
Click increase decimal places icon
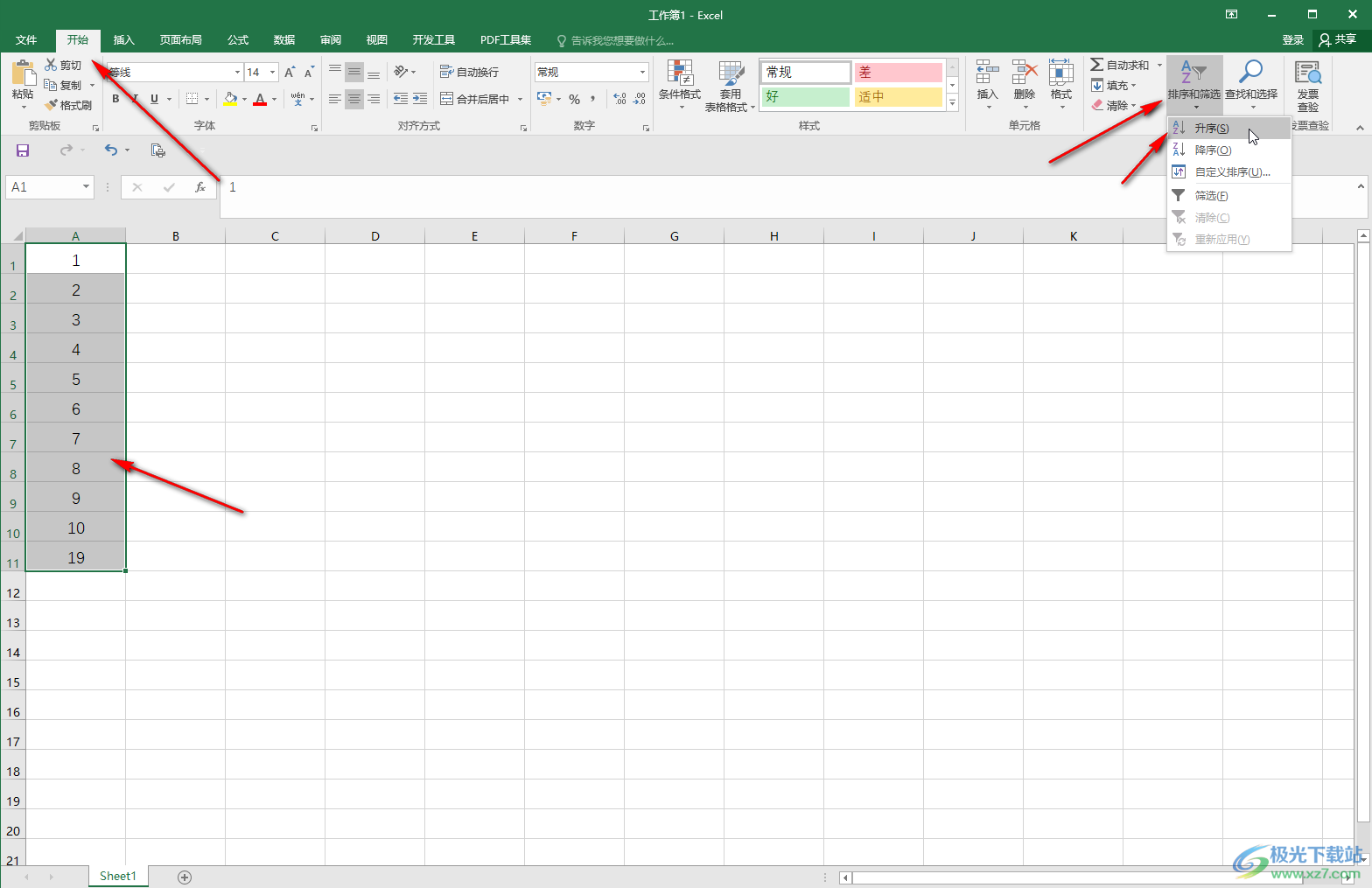620,99
